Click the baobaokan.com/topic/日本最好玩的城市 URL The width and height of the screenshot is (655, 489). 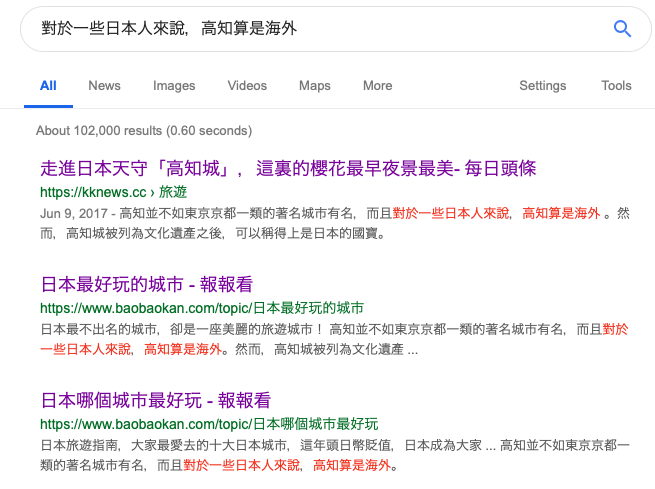pos(202,308)
